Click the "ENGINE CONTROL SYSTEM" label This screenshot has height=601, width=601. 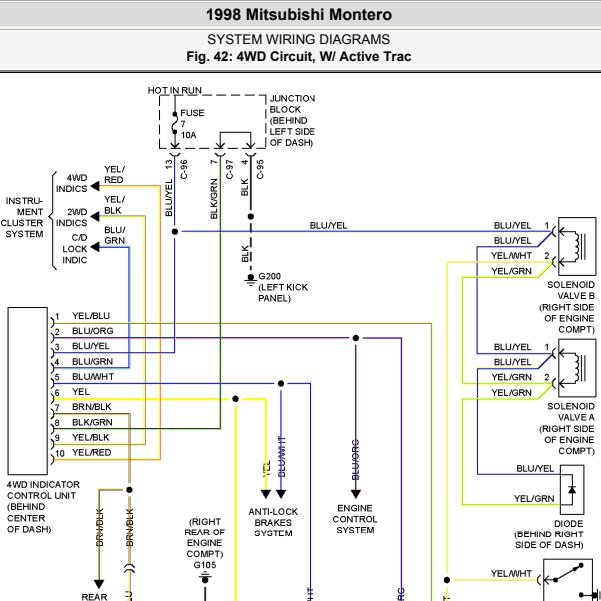point(355,519)
